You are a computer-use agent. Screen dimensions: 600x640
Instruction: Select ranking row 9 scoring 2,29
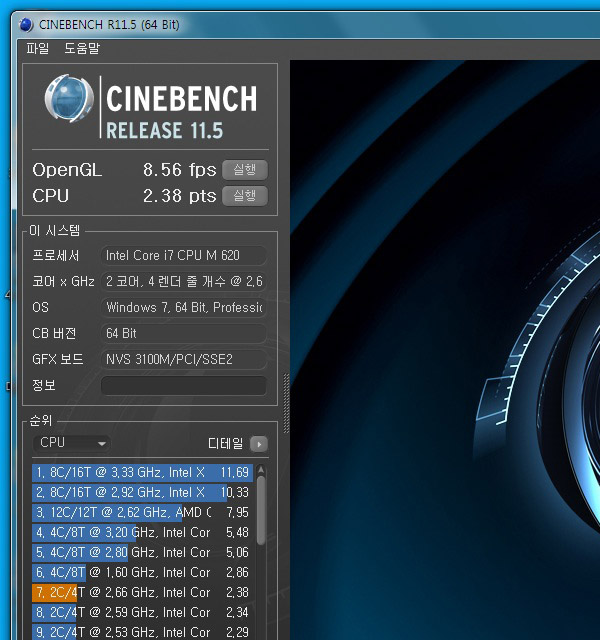pos(142,632)
